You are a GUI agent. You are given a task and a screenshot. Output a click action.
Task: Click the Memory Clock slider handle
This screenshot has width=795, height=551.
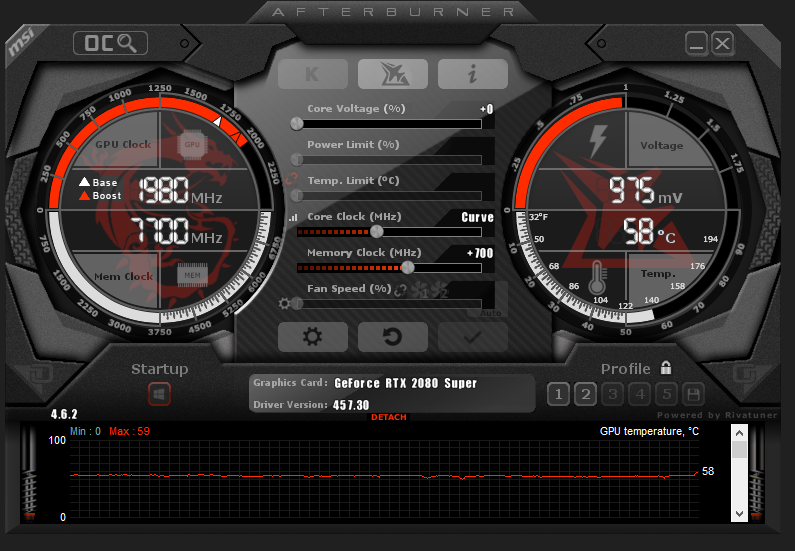[408, 268]
